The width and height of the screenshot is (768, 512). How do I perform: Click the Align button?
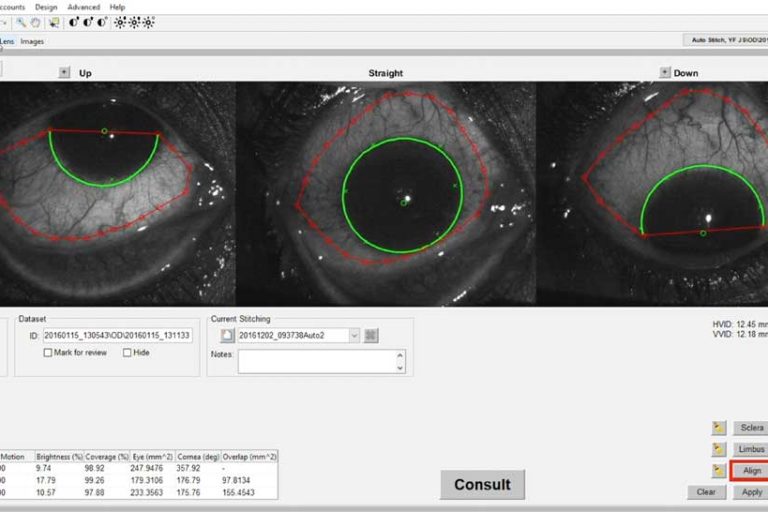coord(750,471)
